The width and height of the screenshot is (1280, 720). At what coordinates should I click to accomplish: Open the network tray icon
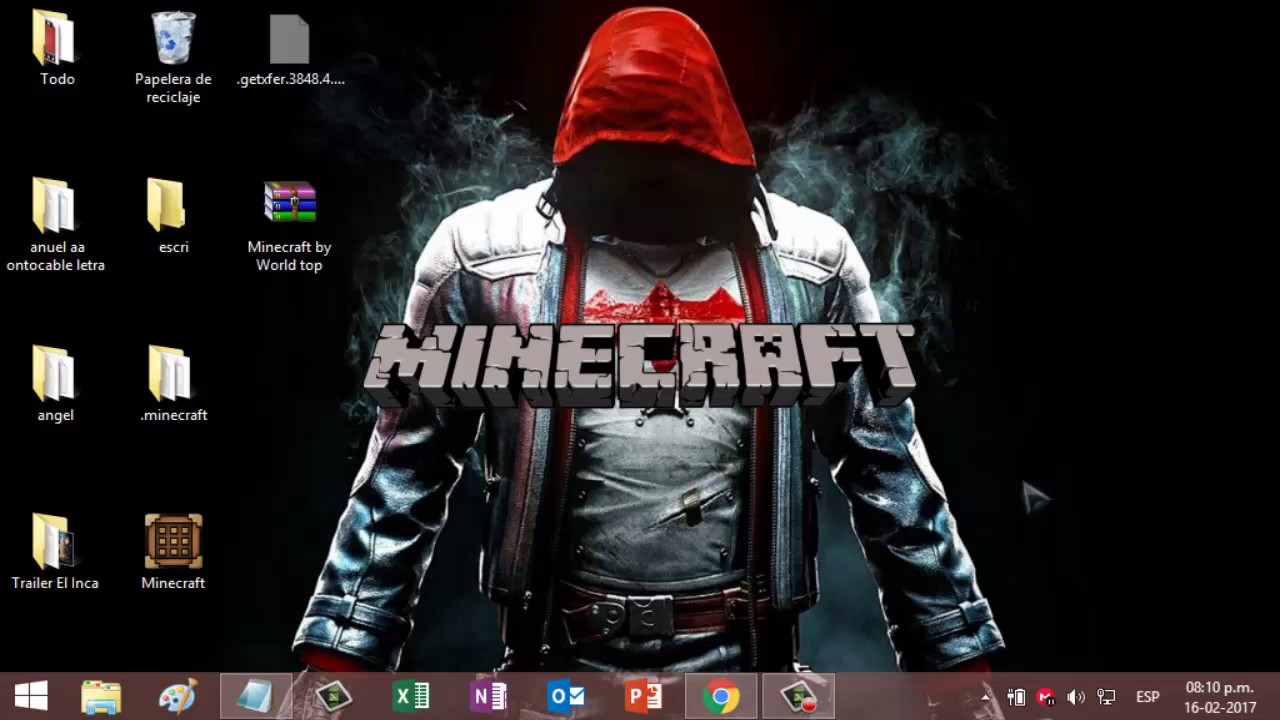[x=1106, y=697]
